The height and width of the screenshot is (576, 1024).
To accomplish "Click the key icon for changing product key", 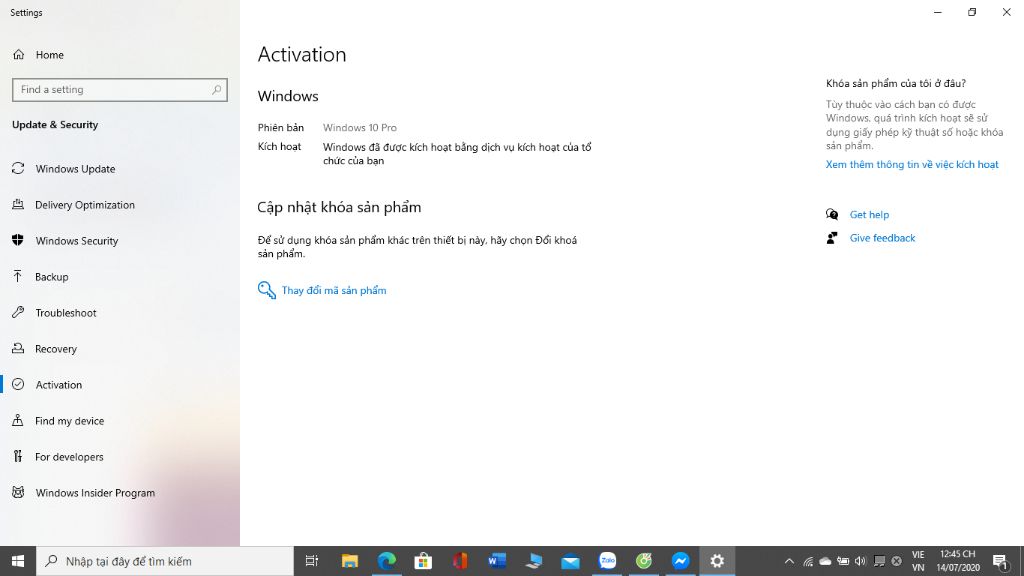I will point(266,290).
